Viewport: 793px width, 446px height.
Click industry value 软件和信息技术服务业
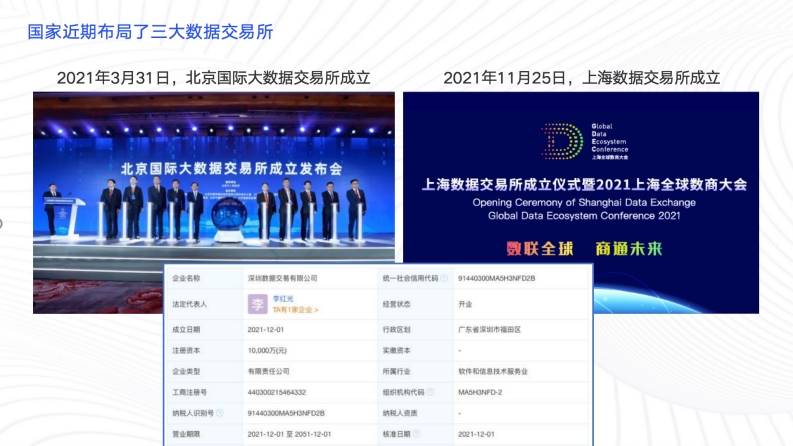click(493, 371)
